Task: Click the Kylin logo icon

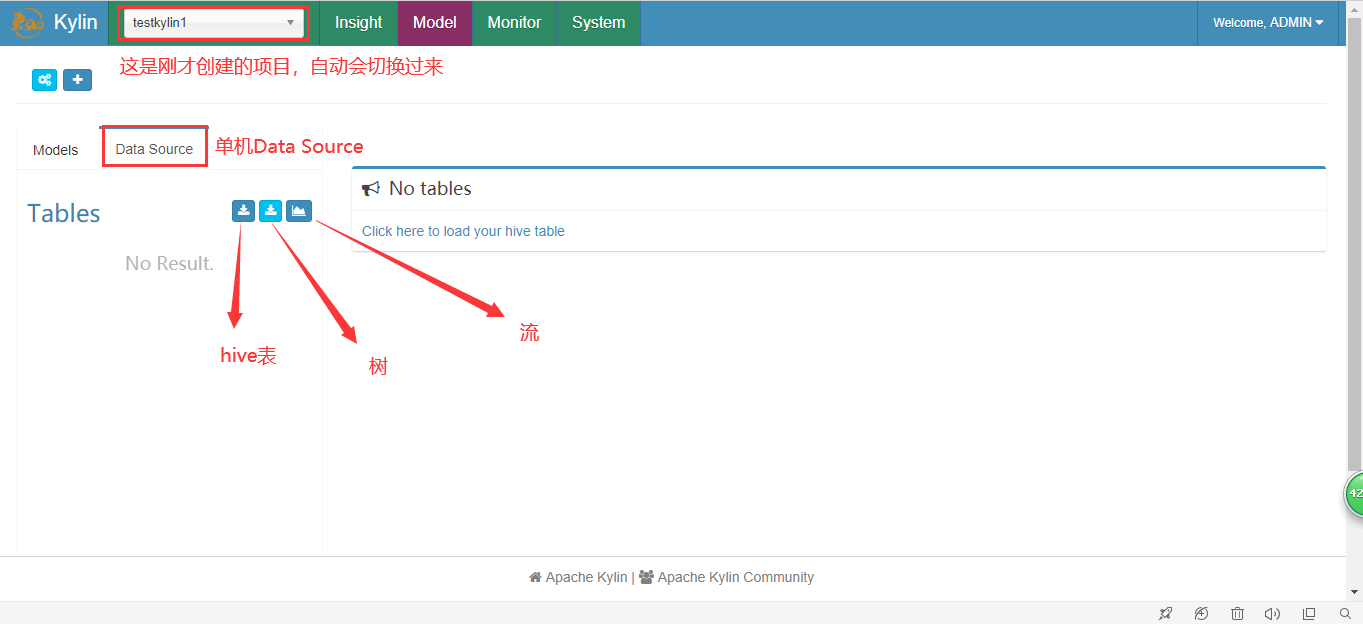Action: point(28,22)
